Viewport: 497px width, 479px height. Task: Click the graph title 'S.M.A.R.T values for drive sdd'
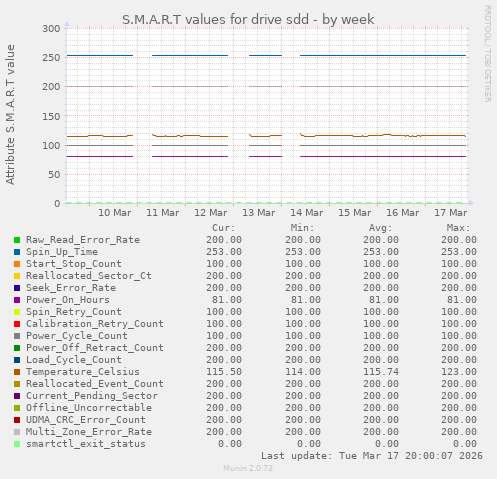tap(215, 19)
